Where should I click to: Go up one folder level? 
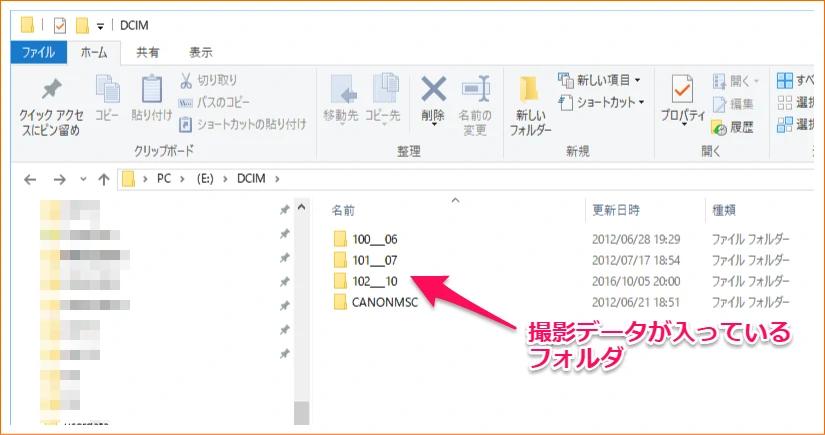pyautogui.click(x=104, y=180)
